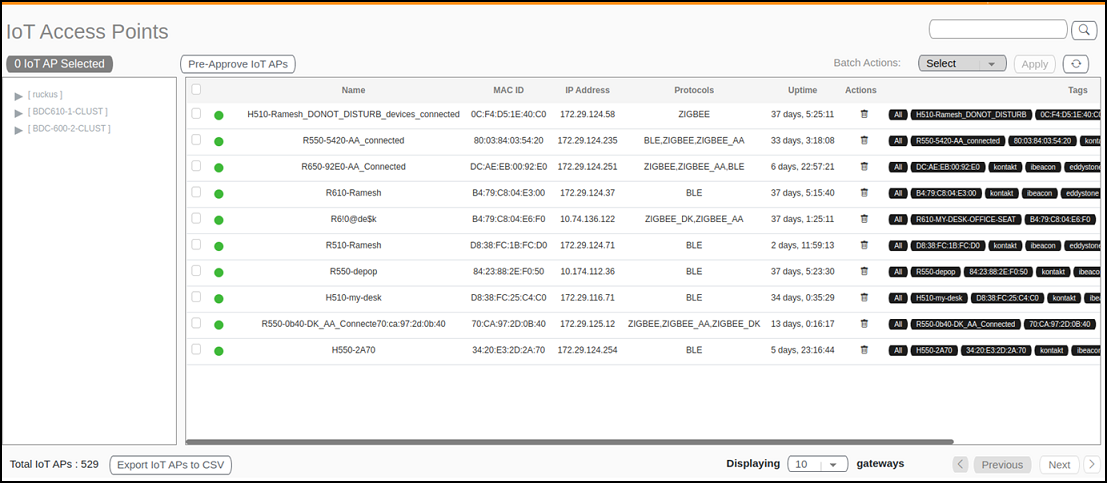This screenshot has height=483, width=1107.
Task: Sort by the Name column header
Action: pos(353,90)
